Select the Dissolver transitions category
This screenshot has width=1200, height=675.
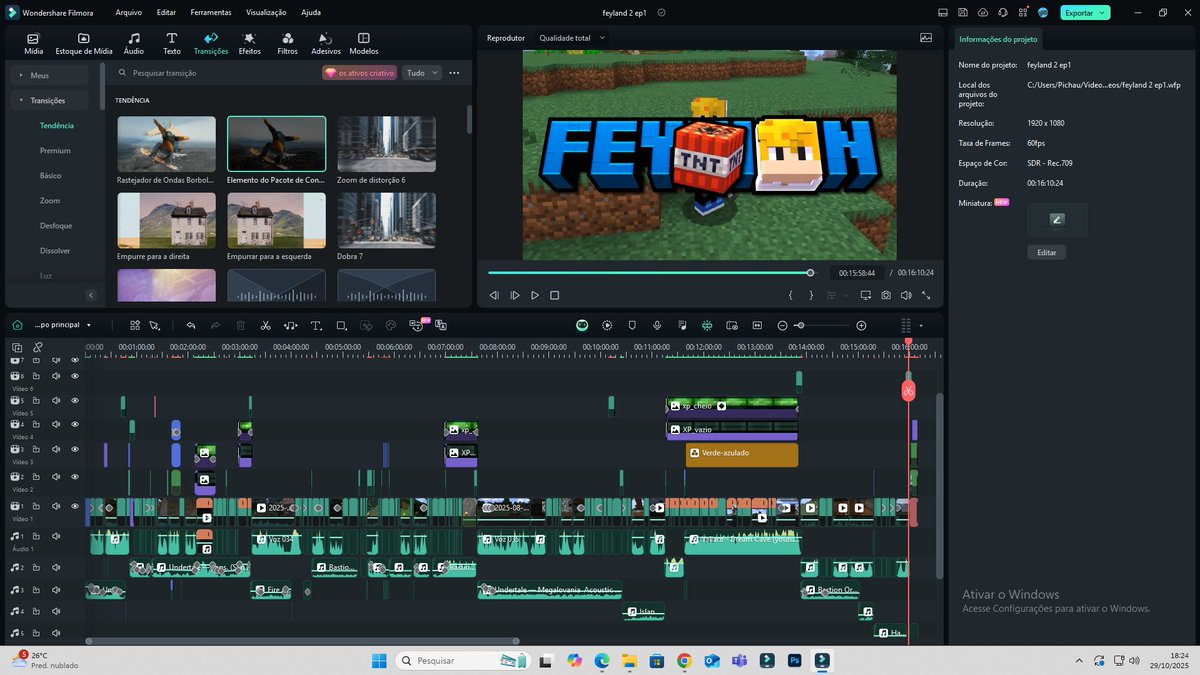pos(55,250)
